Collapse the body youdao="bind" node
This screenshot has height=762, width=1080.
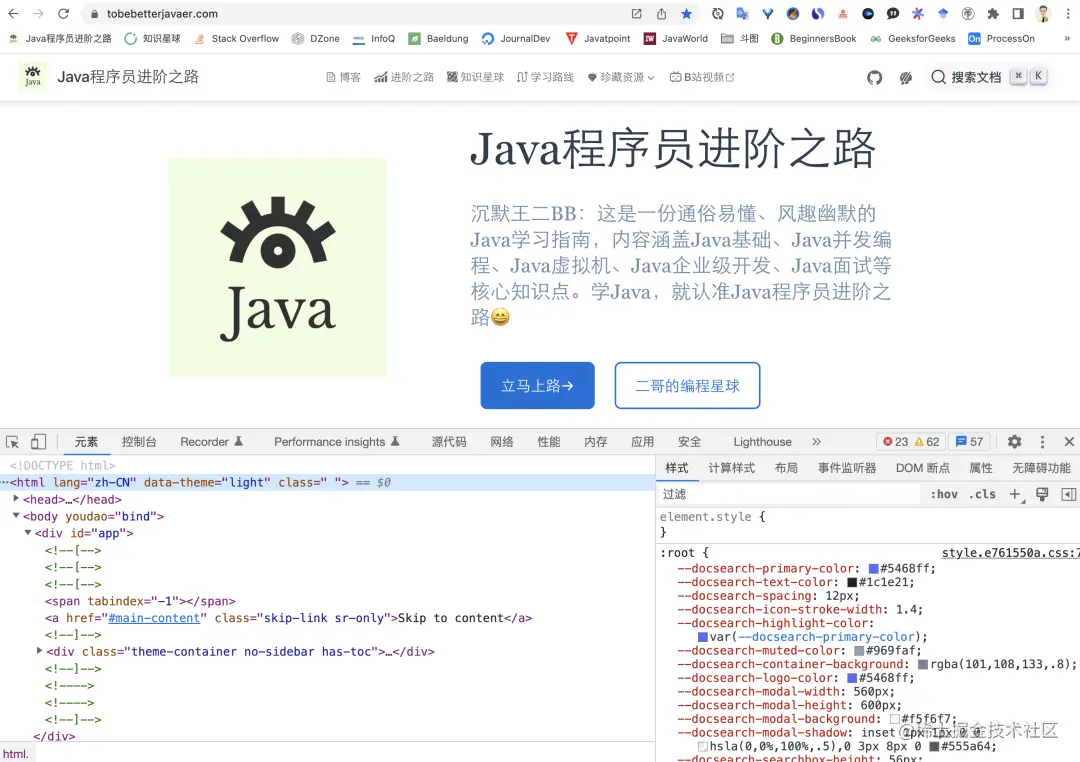pos(16,515)
